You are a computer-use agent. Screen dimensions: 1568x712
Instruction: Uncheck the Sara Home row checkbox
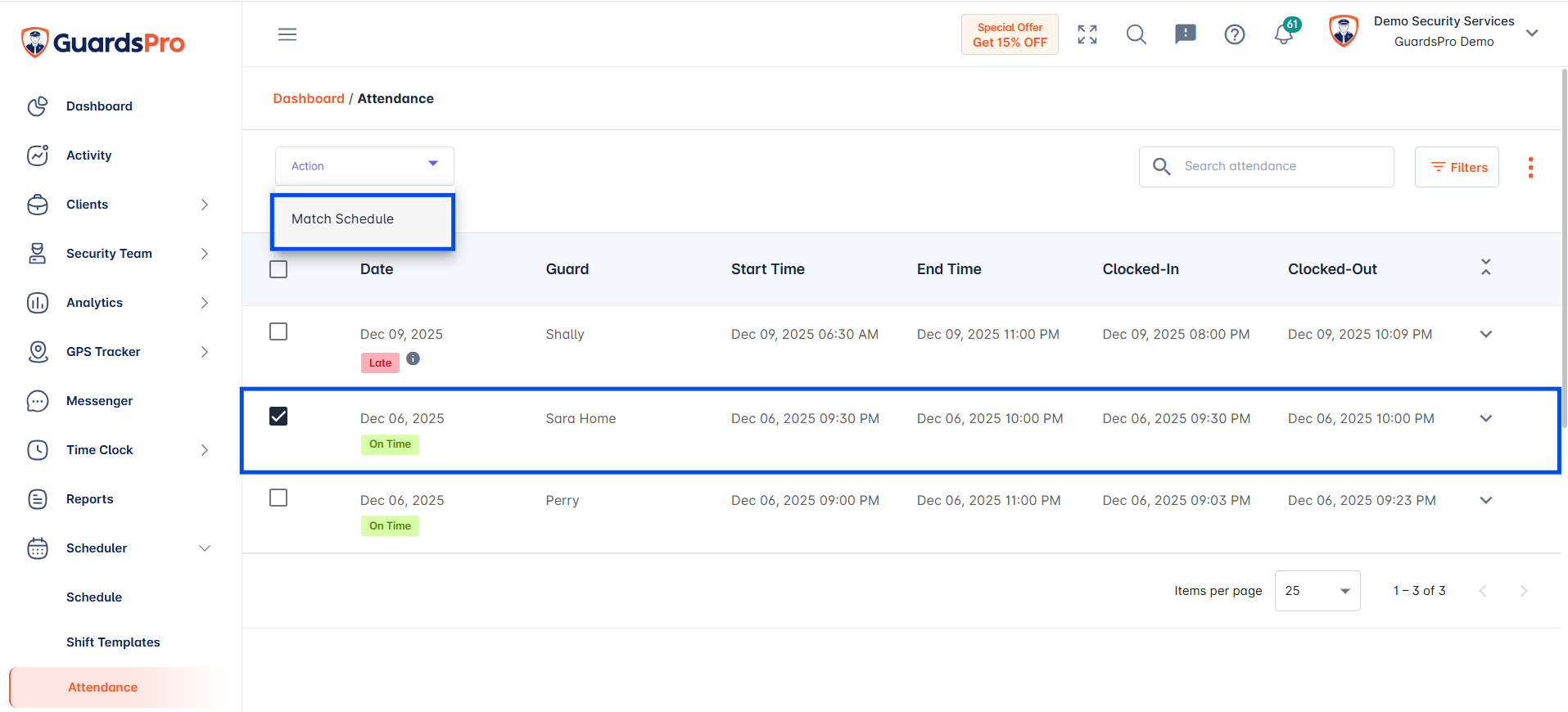(278, 416)
